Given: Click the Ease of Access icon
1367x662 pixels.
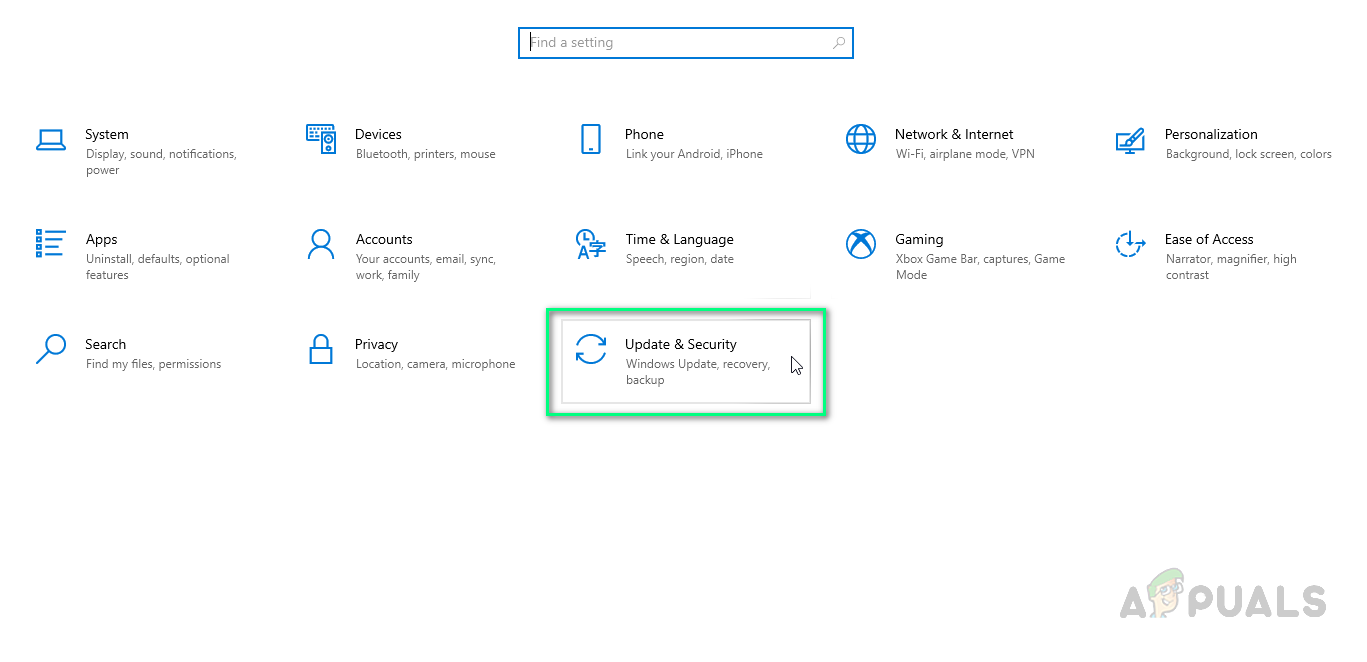Looking at the screenshot, I should click(1130, 244).
